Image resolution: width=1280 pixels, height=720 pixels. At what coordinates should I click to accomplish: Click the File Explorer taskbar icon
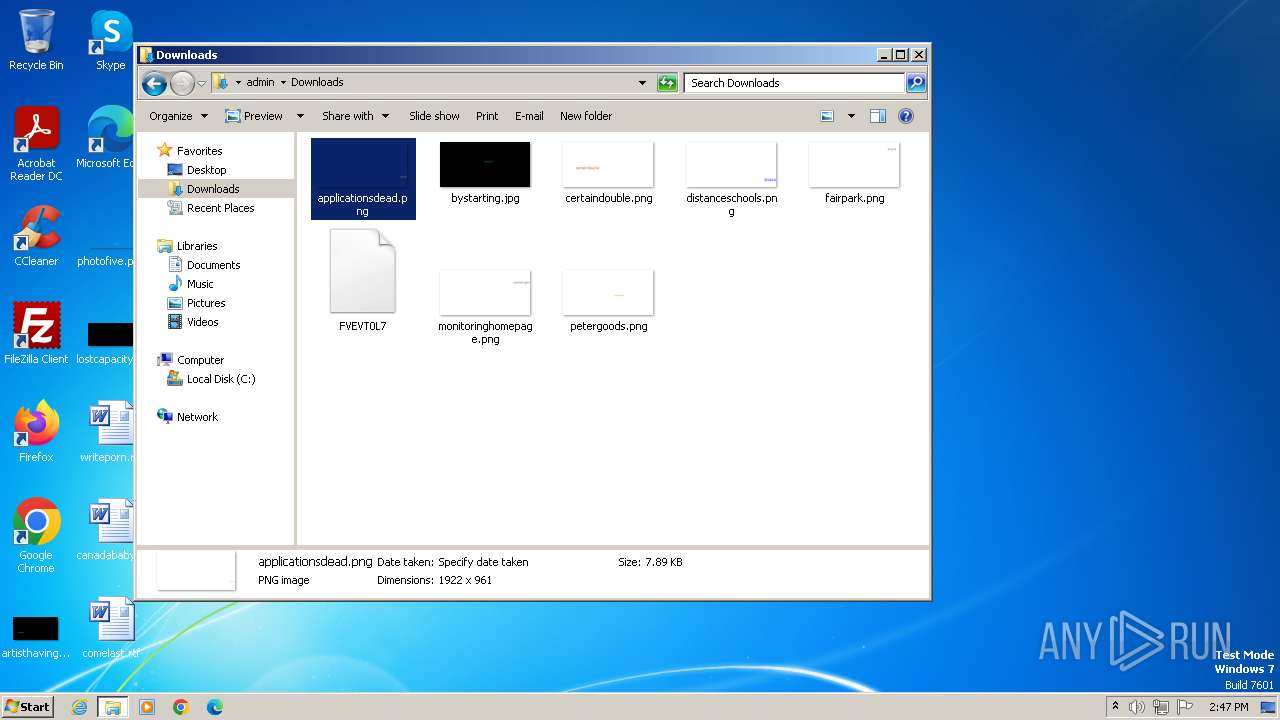[x=113, y=707]
